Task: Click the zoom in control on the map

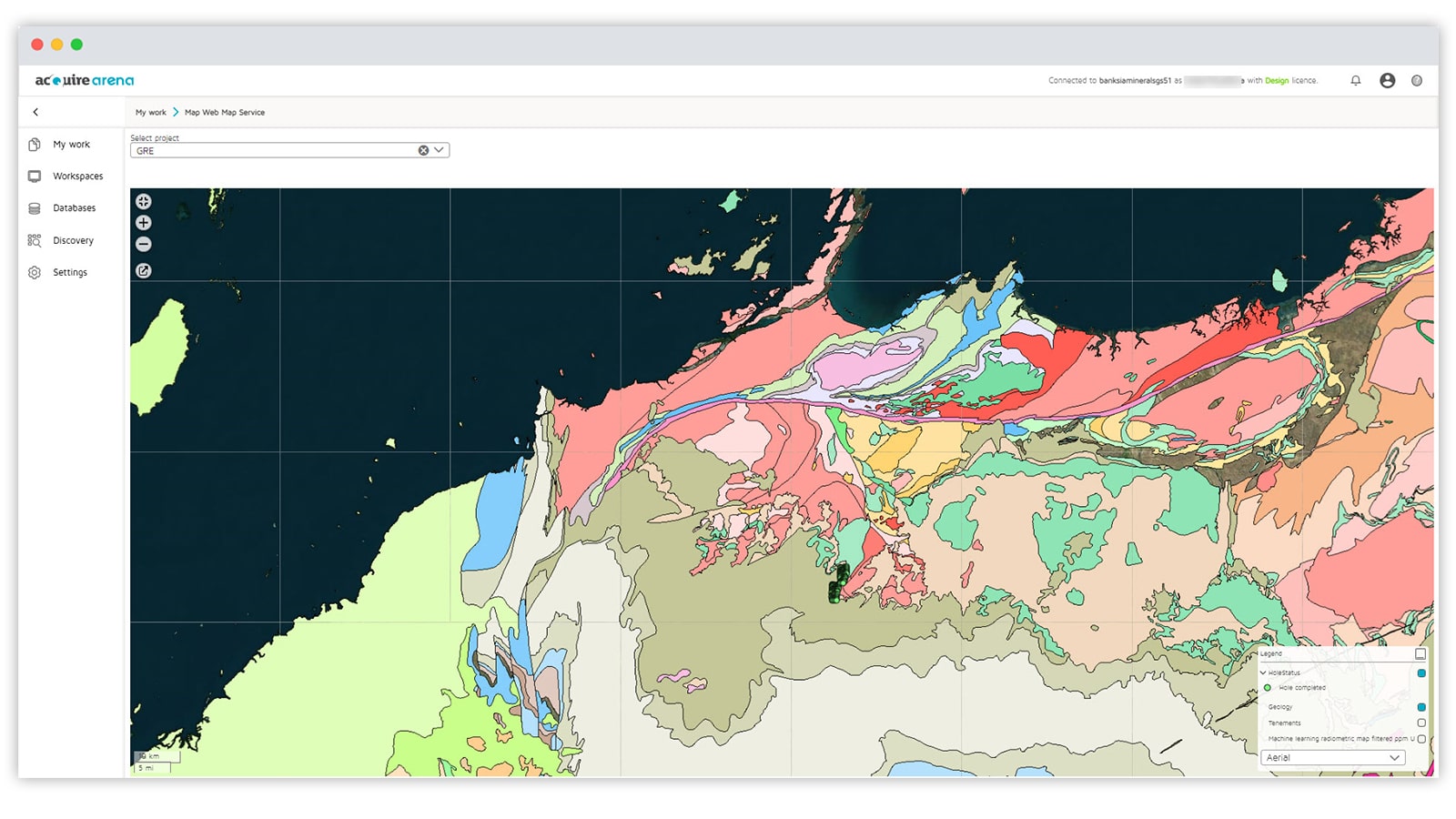Action: click(144, 223)
